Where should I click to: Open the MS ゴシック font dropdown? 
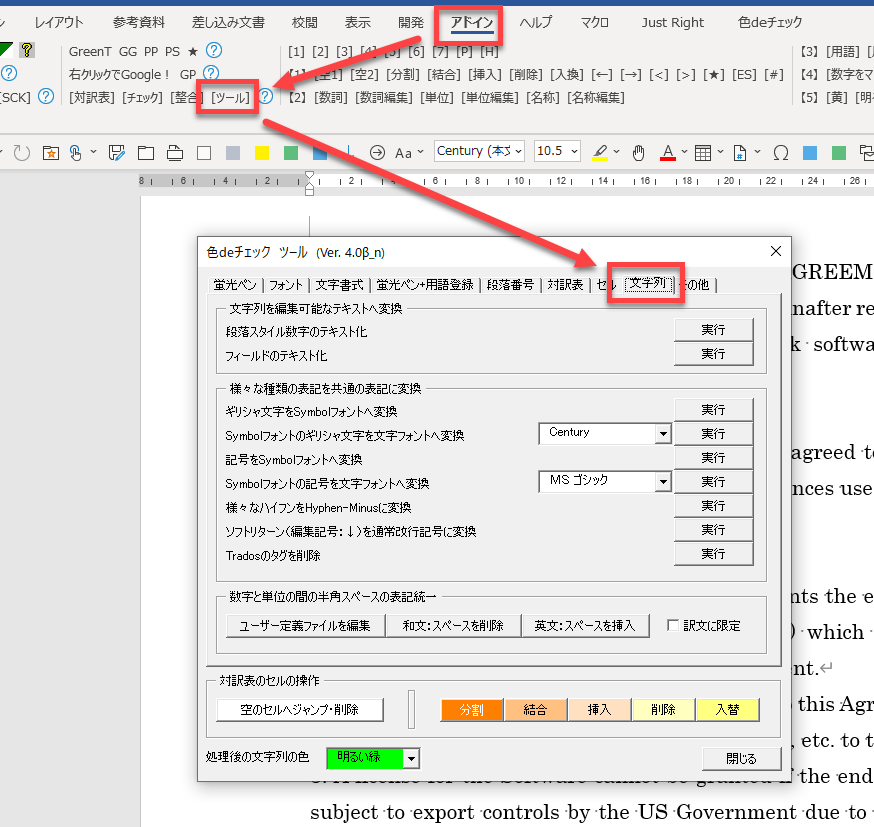(661, 482)
